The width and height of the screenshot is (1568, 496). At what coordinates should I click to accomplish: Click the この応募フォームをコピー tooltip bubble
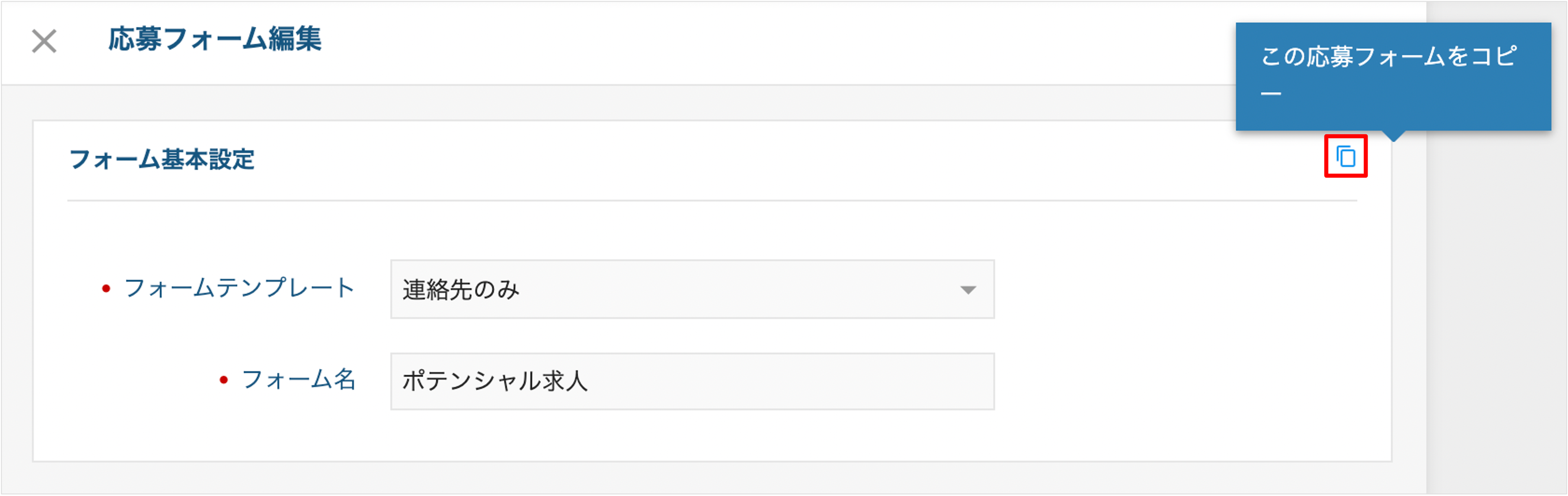[x=1393, y=76]
